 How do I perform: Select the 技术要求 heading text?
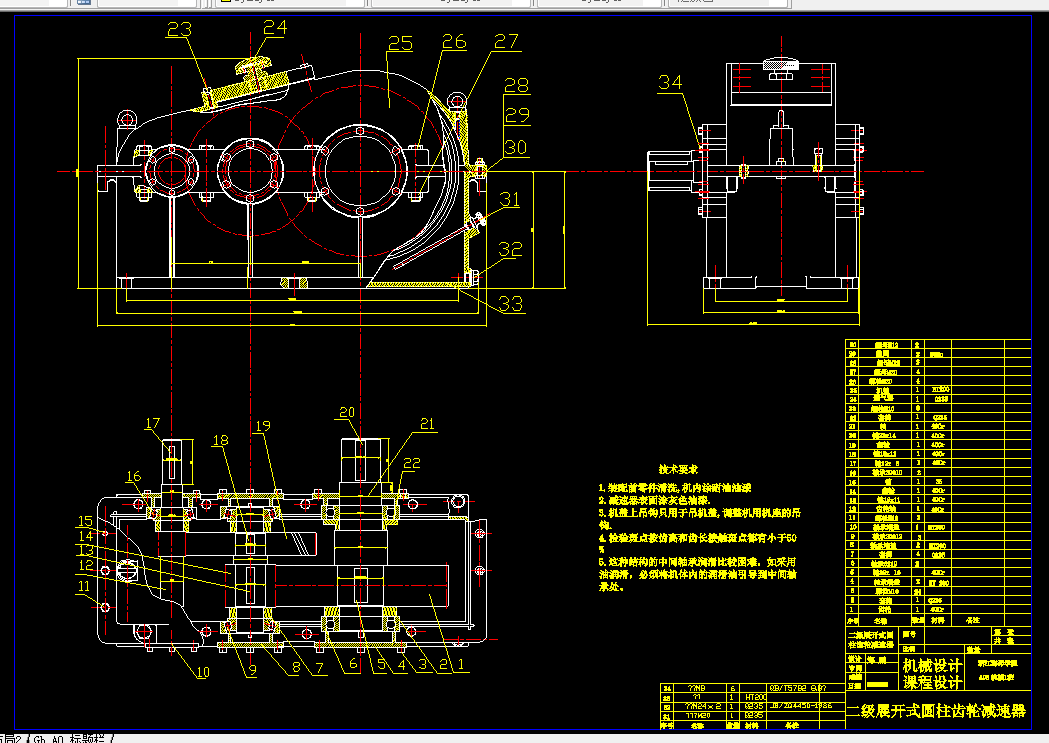click(678, 469)
